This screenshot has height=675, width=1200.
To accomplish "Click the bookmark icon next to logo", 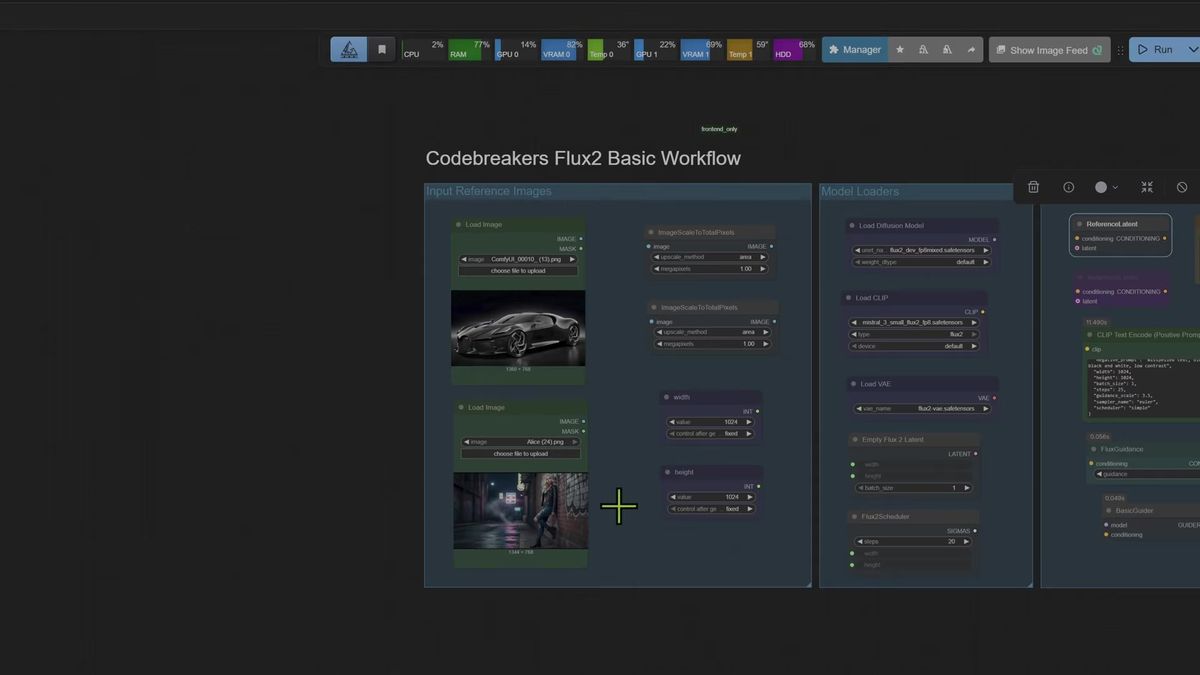I will click(x=381, y=49).
